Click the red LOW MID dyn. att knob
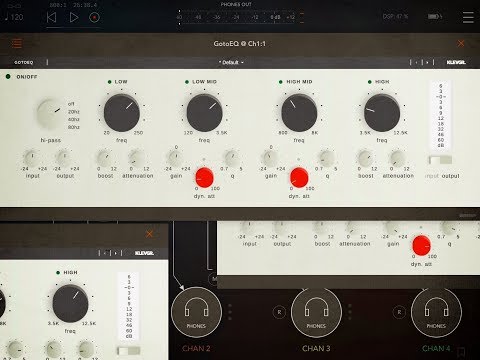Screen dimensions: 480x360 tap(204, 177)
